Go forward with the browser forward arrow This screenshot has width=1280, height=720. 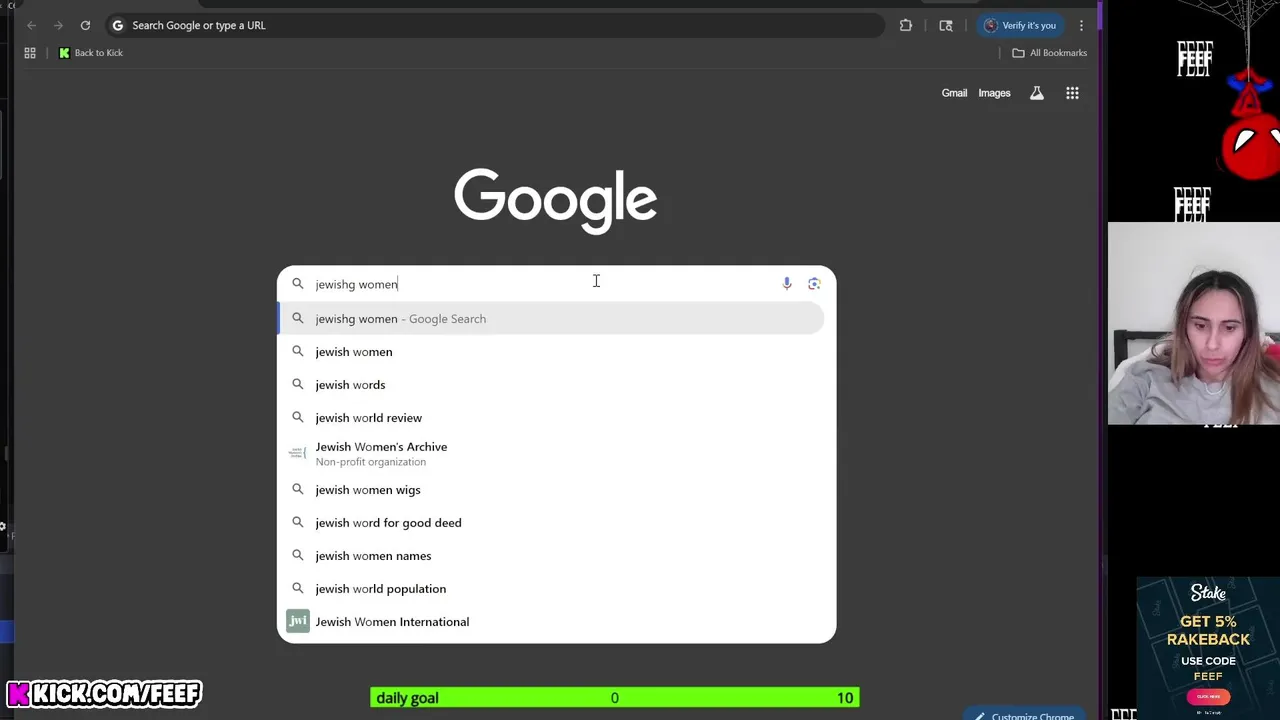(58, 25)
